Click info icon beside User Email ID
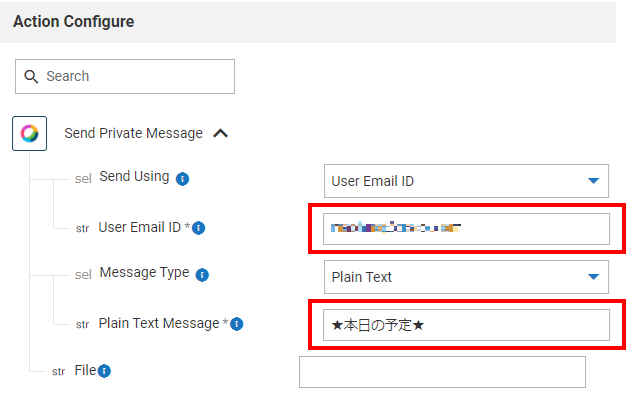 [x=198, y=228]
